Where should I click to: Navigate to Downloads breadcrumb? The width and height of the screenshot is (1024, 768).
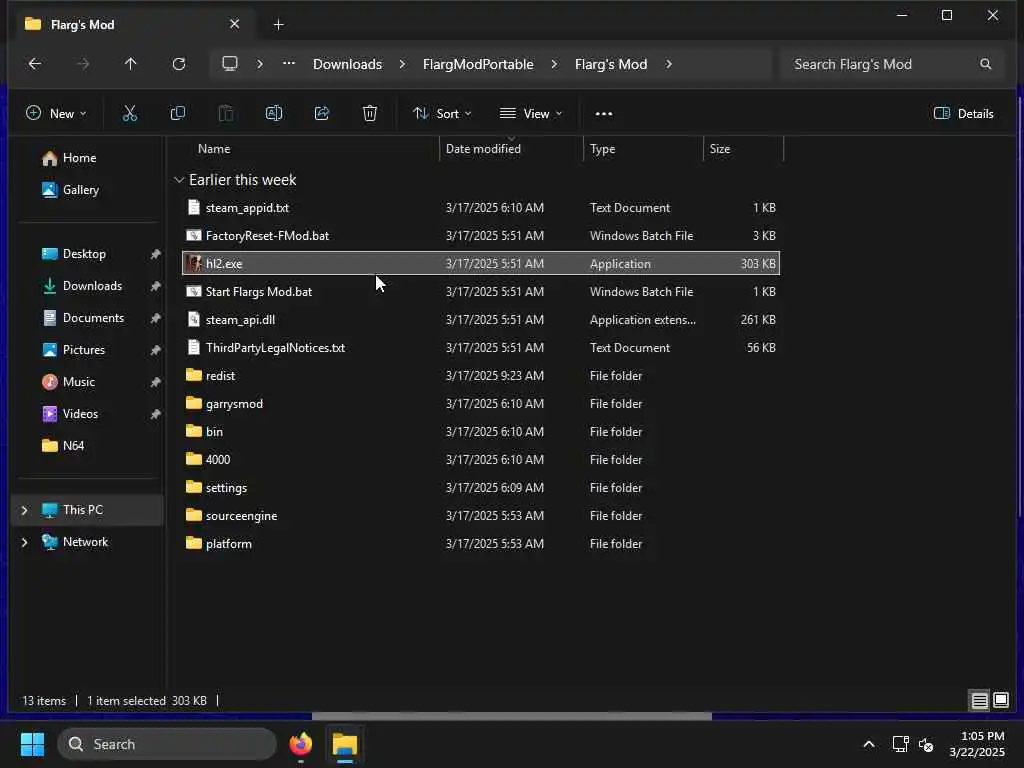tap(347, 64)
